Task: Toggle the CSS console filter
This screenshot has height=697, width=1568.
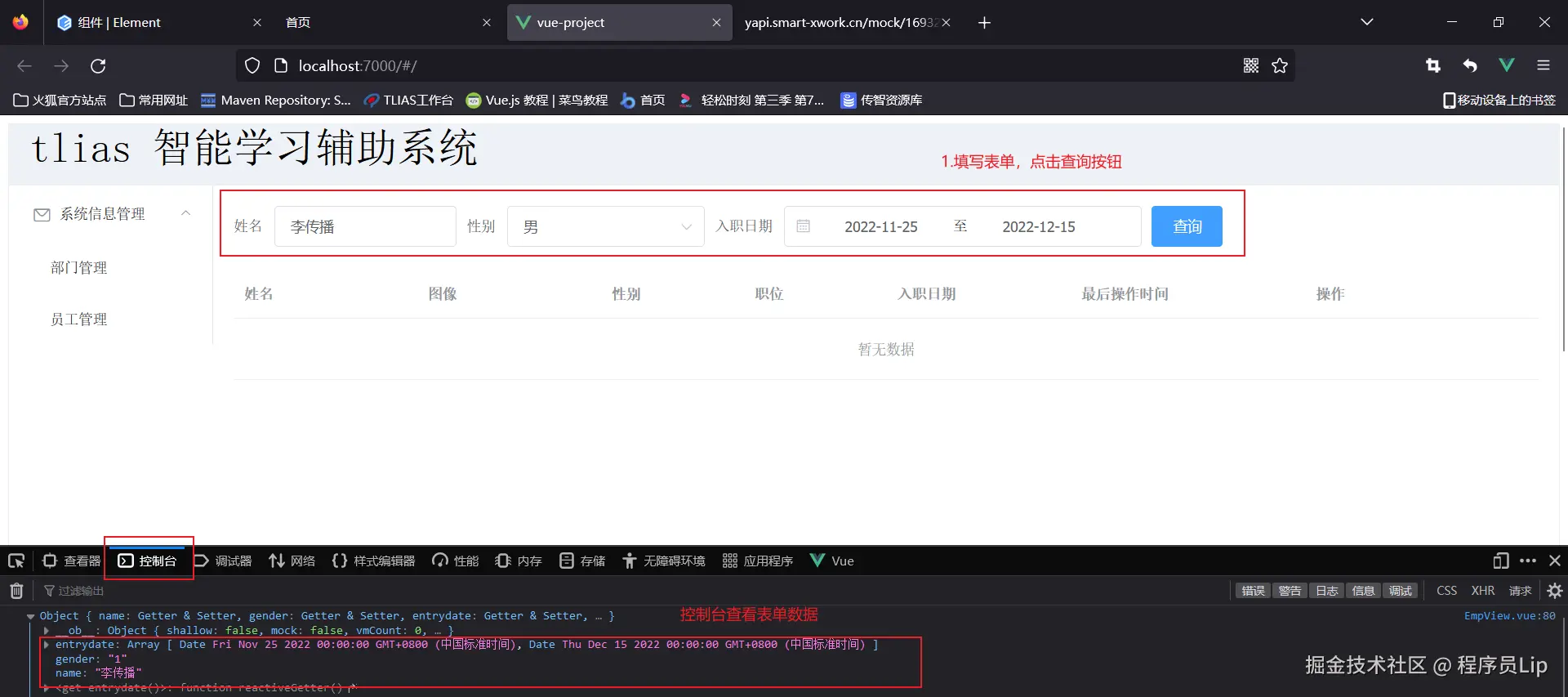Action: tap(1446, 591)
